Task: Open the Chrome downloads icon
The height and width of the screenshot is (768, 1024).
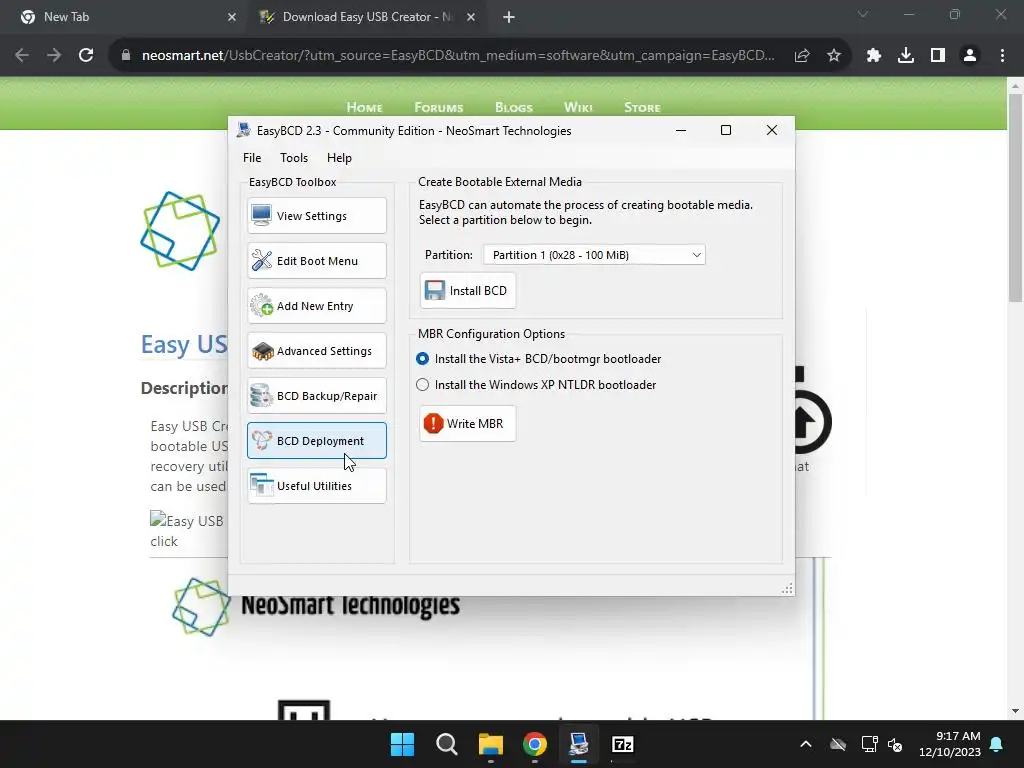Action: pyautogui.click(x=906, y=56)
